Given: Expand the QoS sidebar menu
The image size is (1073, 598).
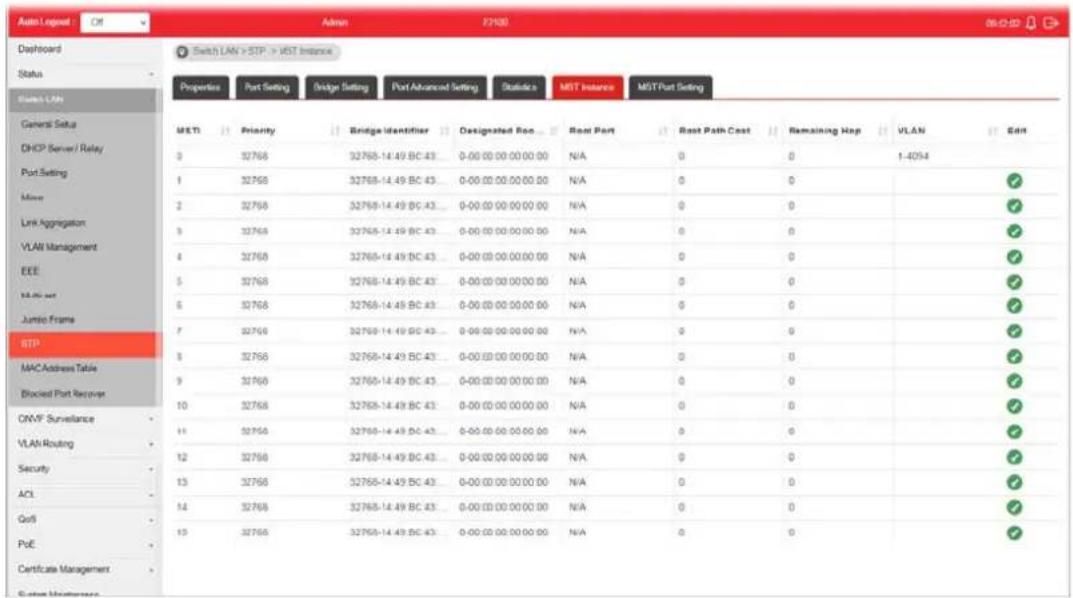Looking at the screenshot, I should [x=85, y=519].
